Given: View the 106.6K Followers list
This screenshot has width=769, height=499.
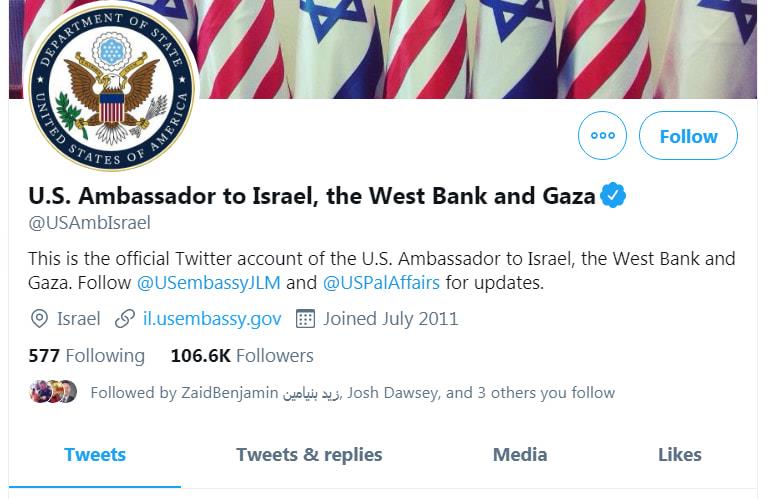Looking at the screenshot, I should (242, 356).
